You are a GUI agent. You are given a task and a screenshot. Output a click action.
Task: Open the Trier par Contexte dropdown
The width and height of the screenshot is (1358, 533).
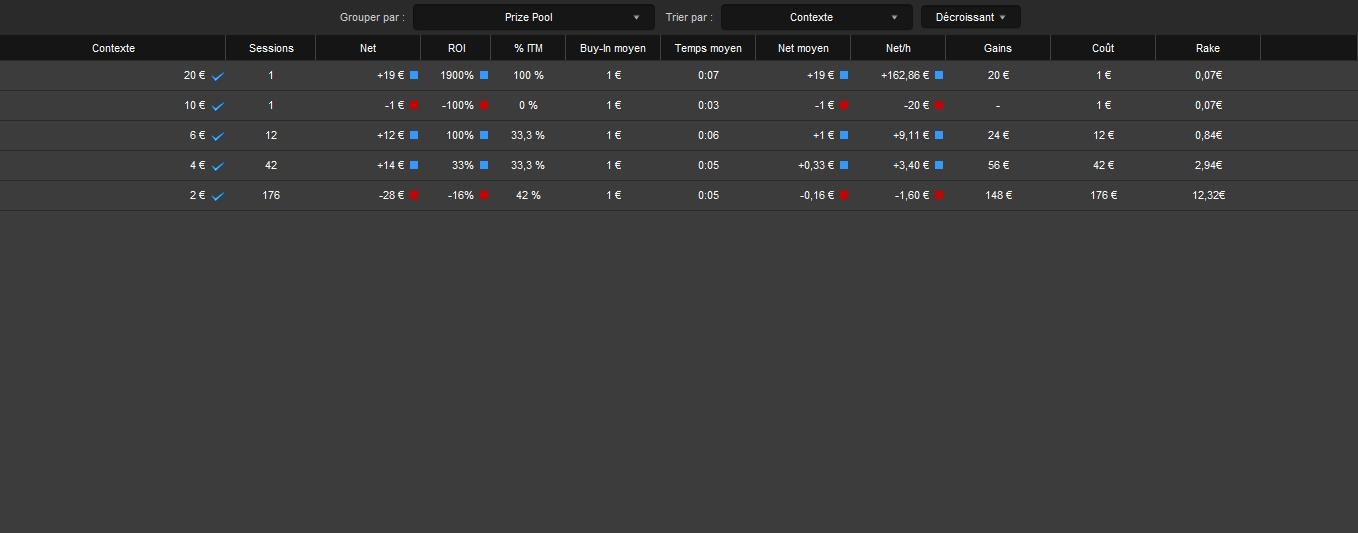coord(817,17)
